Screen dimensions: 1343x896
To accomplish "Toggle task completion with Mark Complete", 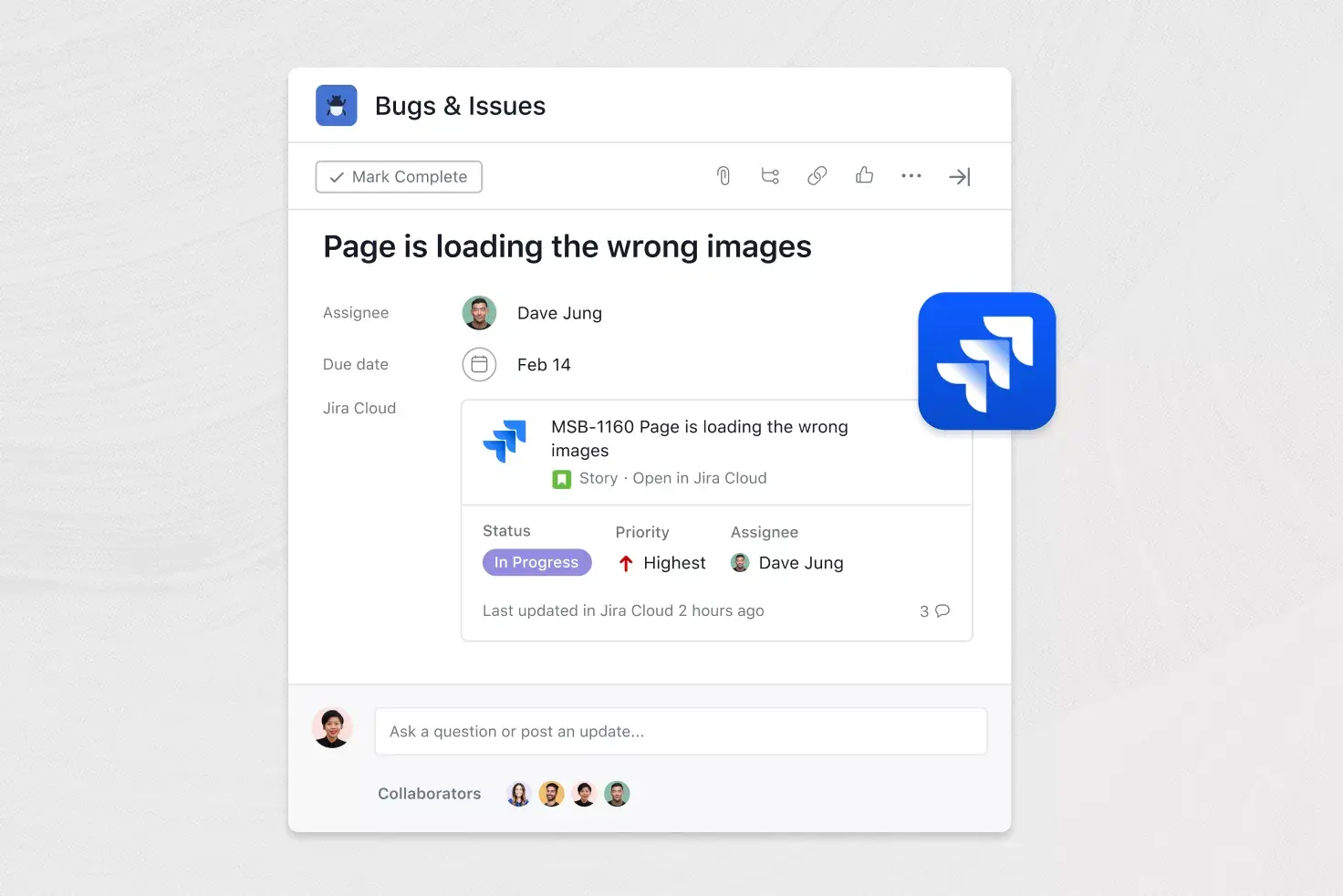I will (x=399, y=176).
